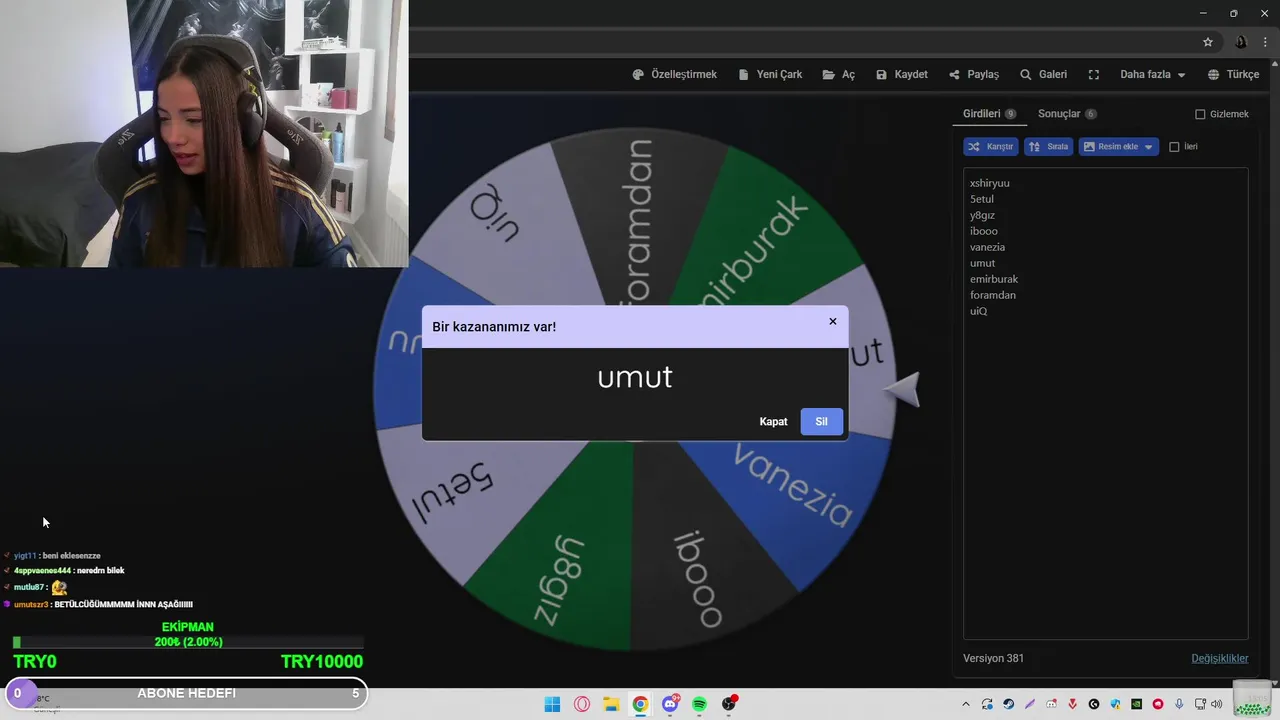The image size is (1280, 720).
Task: Open Chrome profile avatar
Action: (x=1241, y=42)
